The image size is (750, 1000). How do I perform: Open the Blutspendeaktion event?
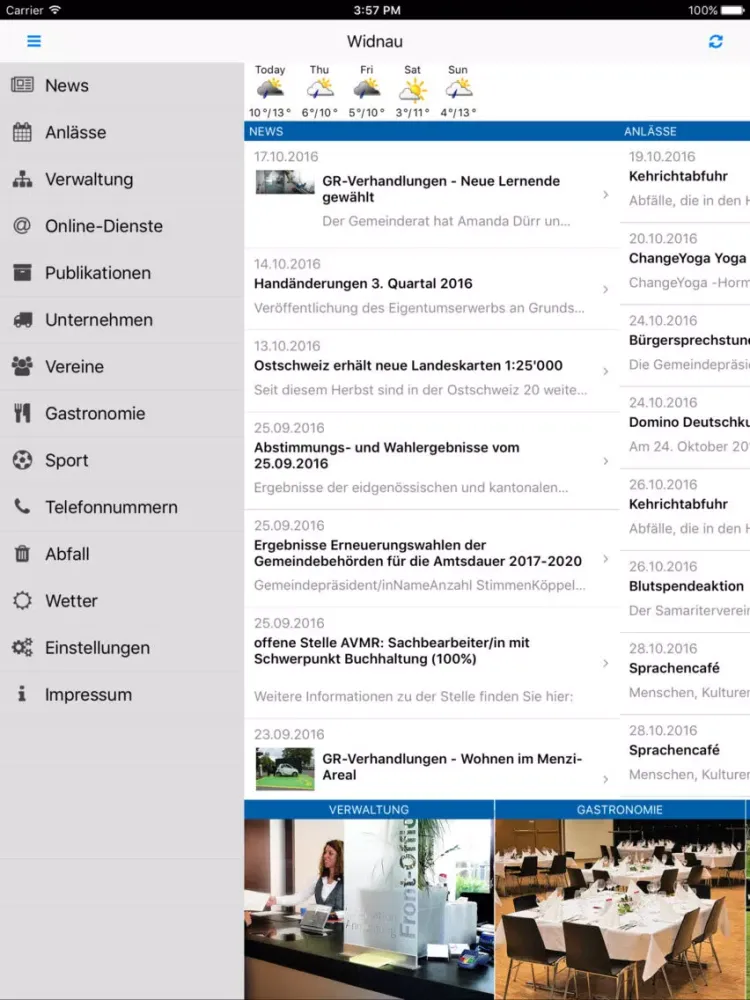[685, 592]
